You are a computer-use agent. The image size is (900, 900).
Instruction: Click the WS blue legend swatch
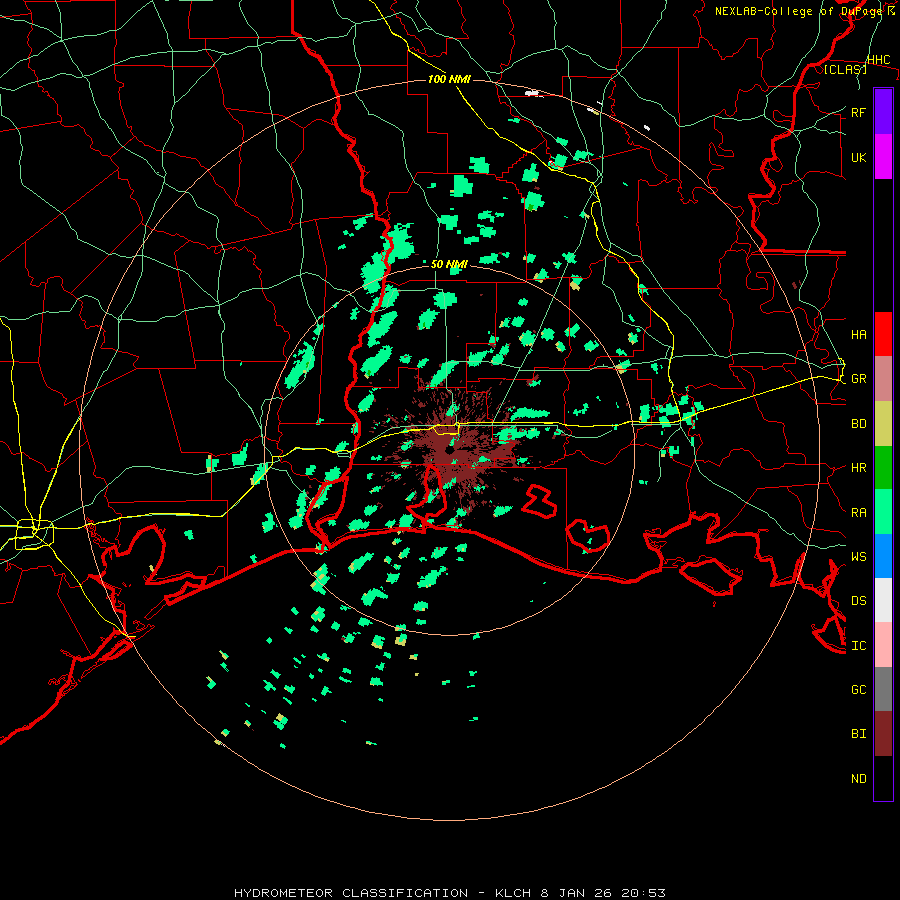pos(883,556)
